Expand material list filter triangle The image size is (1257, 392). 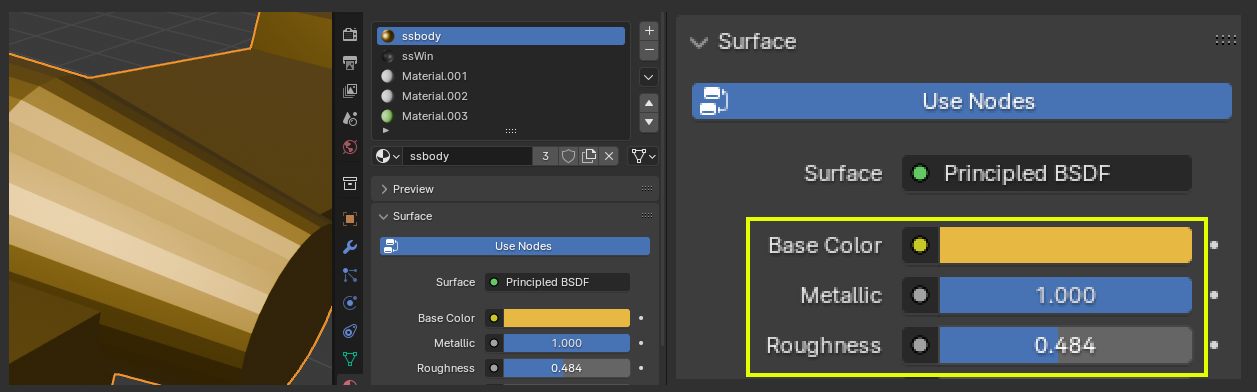[386, 131]
